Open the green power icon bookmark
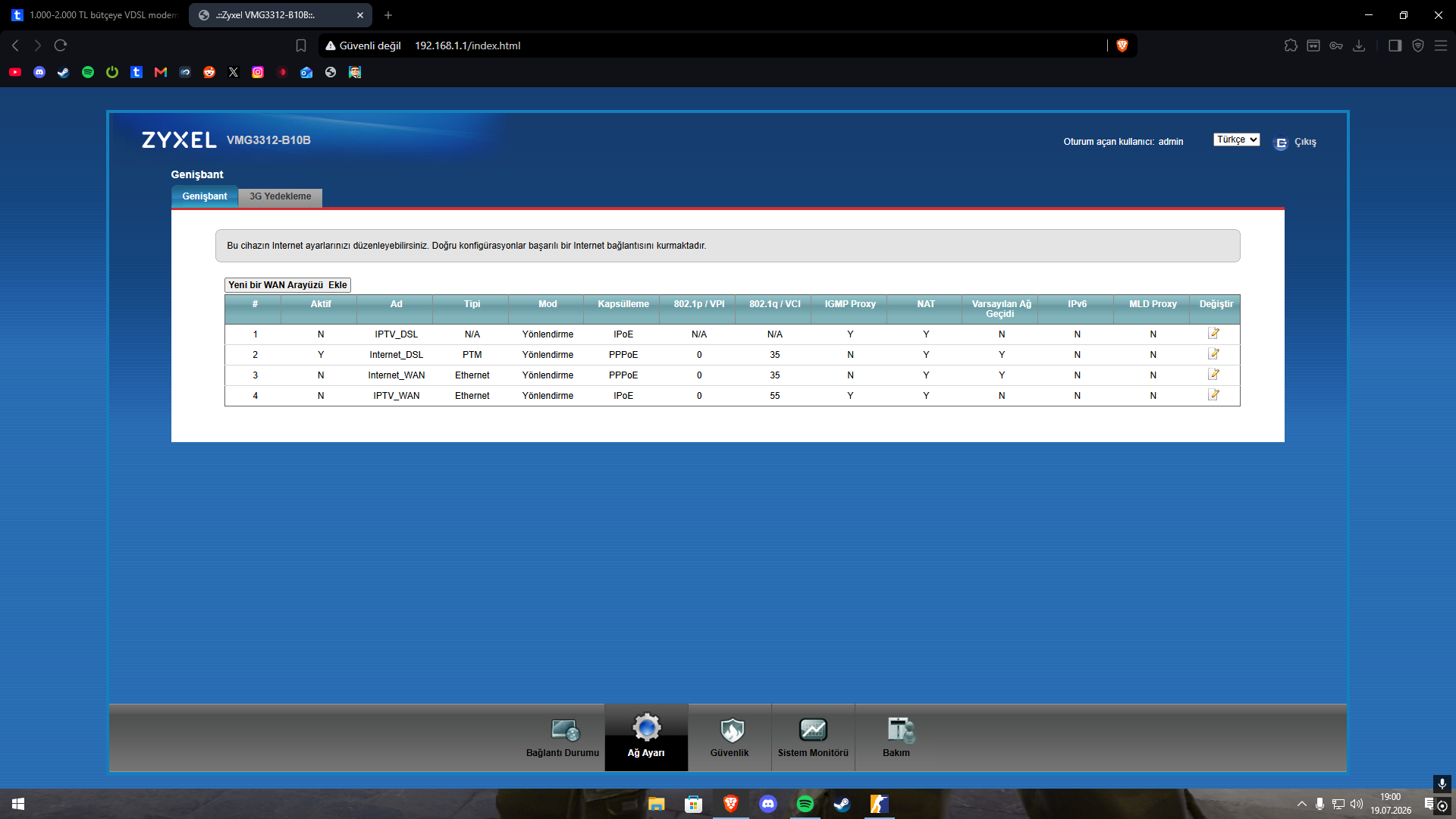This screenshot has height=819, width=1456. tap(112, 72)
